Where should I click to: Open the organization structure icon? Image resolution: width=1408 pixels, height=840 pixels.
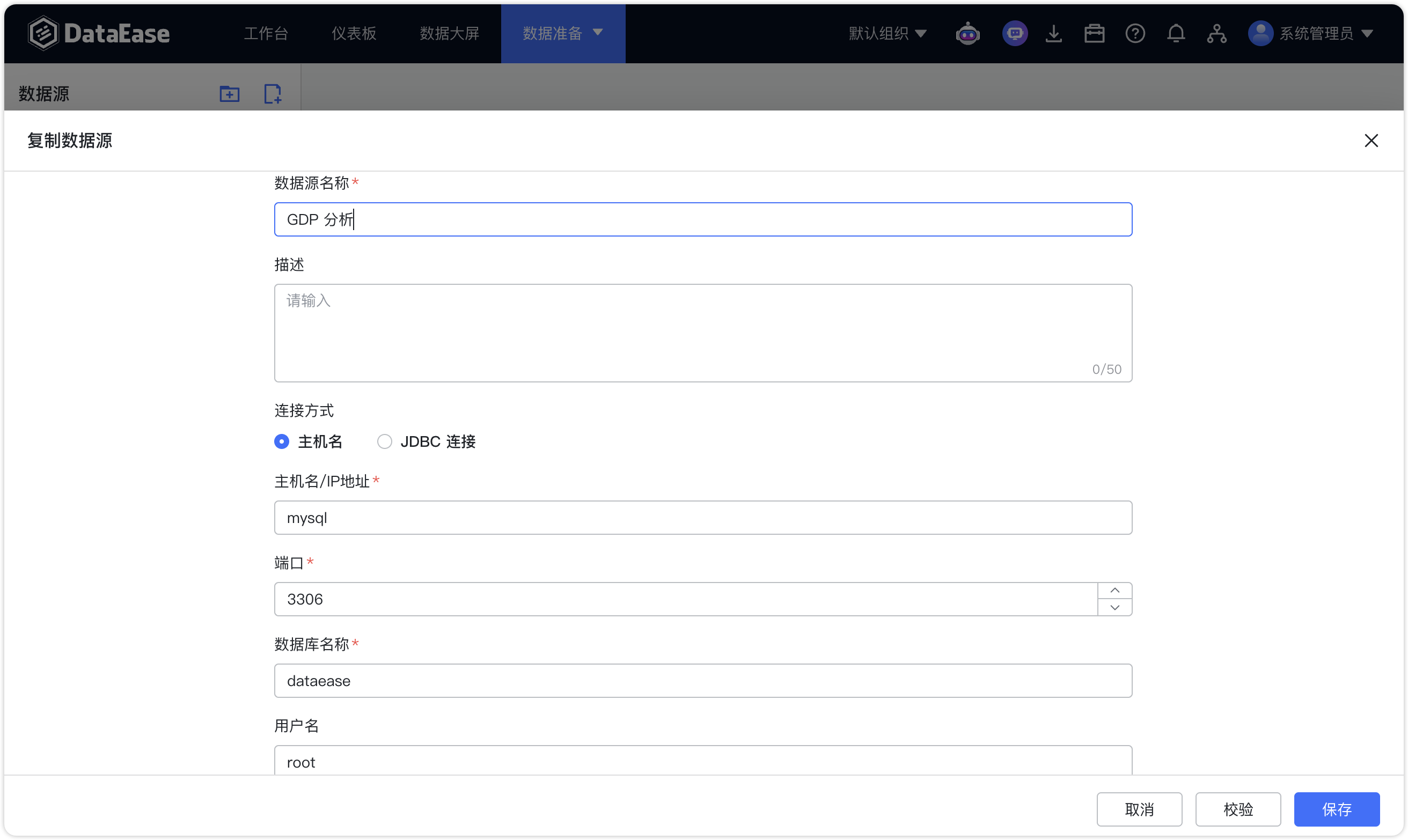[1216, 33]
